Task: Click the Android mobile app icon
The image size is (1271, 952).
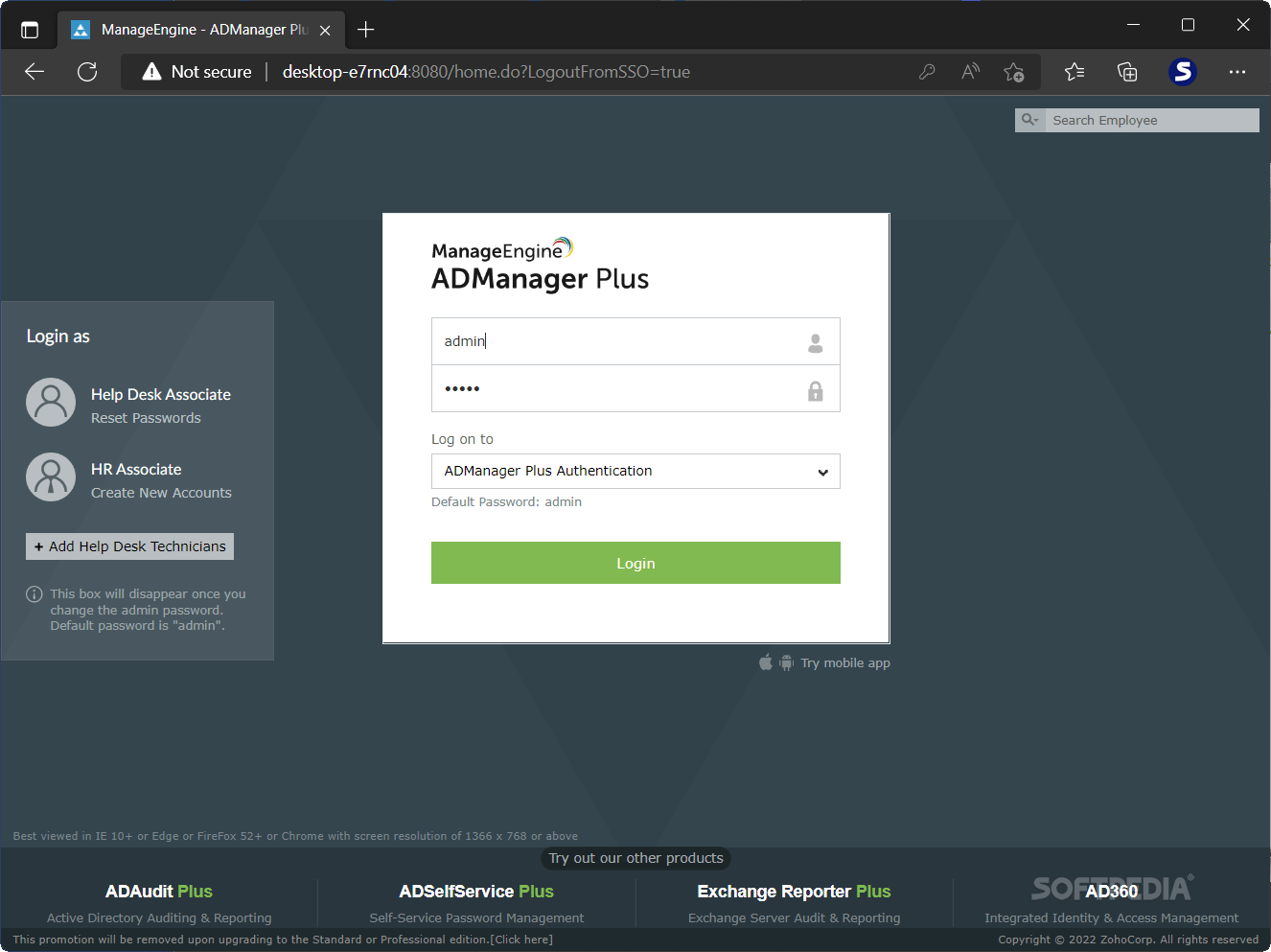Action: pos(786,662)
